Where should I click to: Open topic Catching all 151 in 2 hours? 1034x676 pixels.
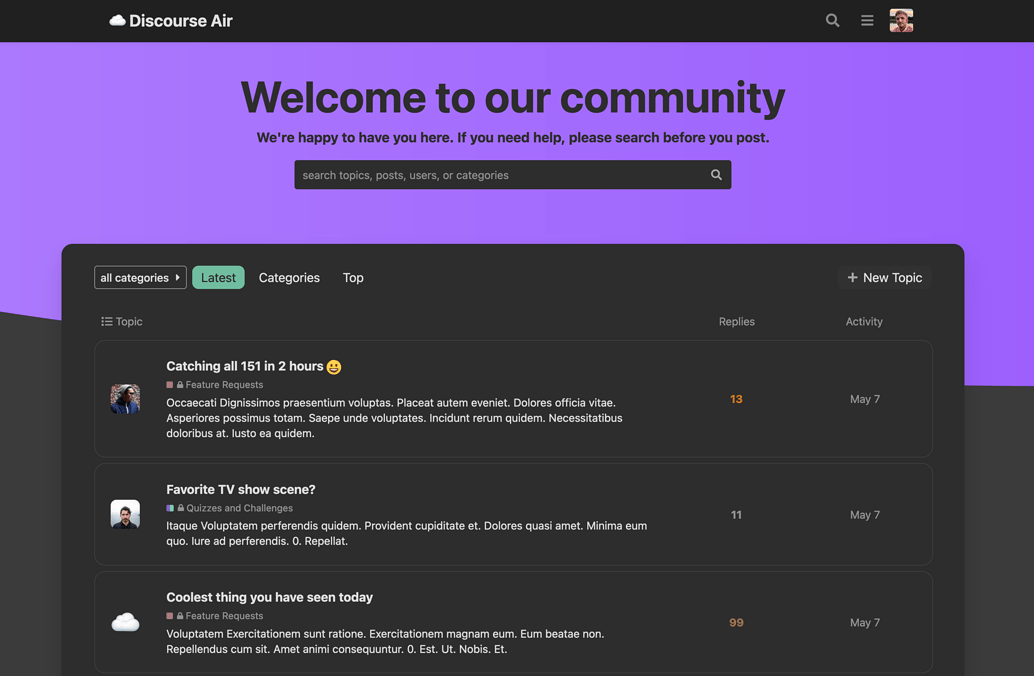point(245,366)
